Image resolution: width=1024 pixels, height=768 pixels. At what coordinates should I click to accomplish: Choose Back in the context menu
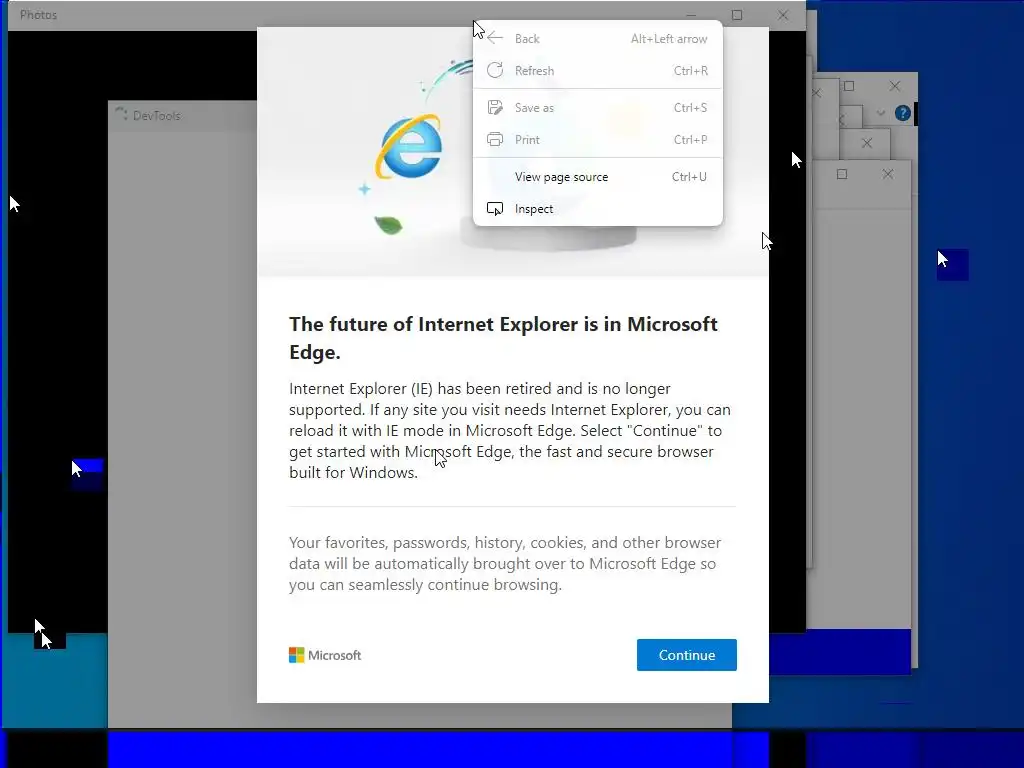(597, 39)
